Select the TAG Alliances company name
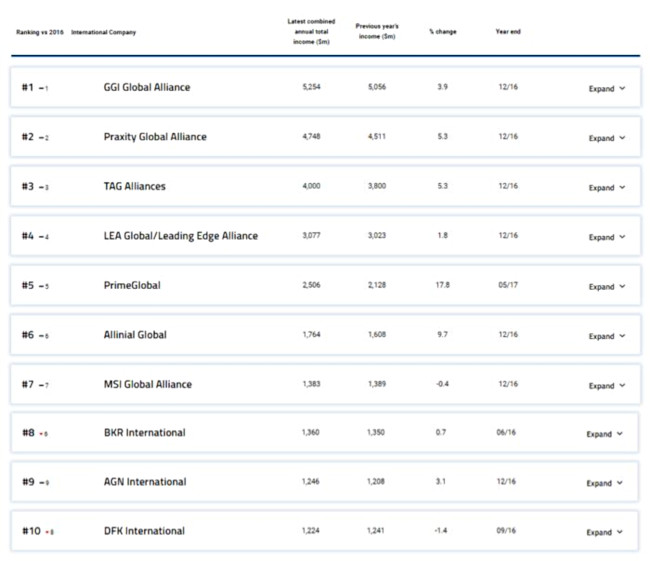The width and height of the screenshot is (650, 561). 134,186
